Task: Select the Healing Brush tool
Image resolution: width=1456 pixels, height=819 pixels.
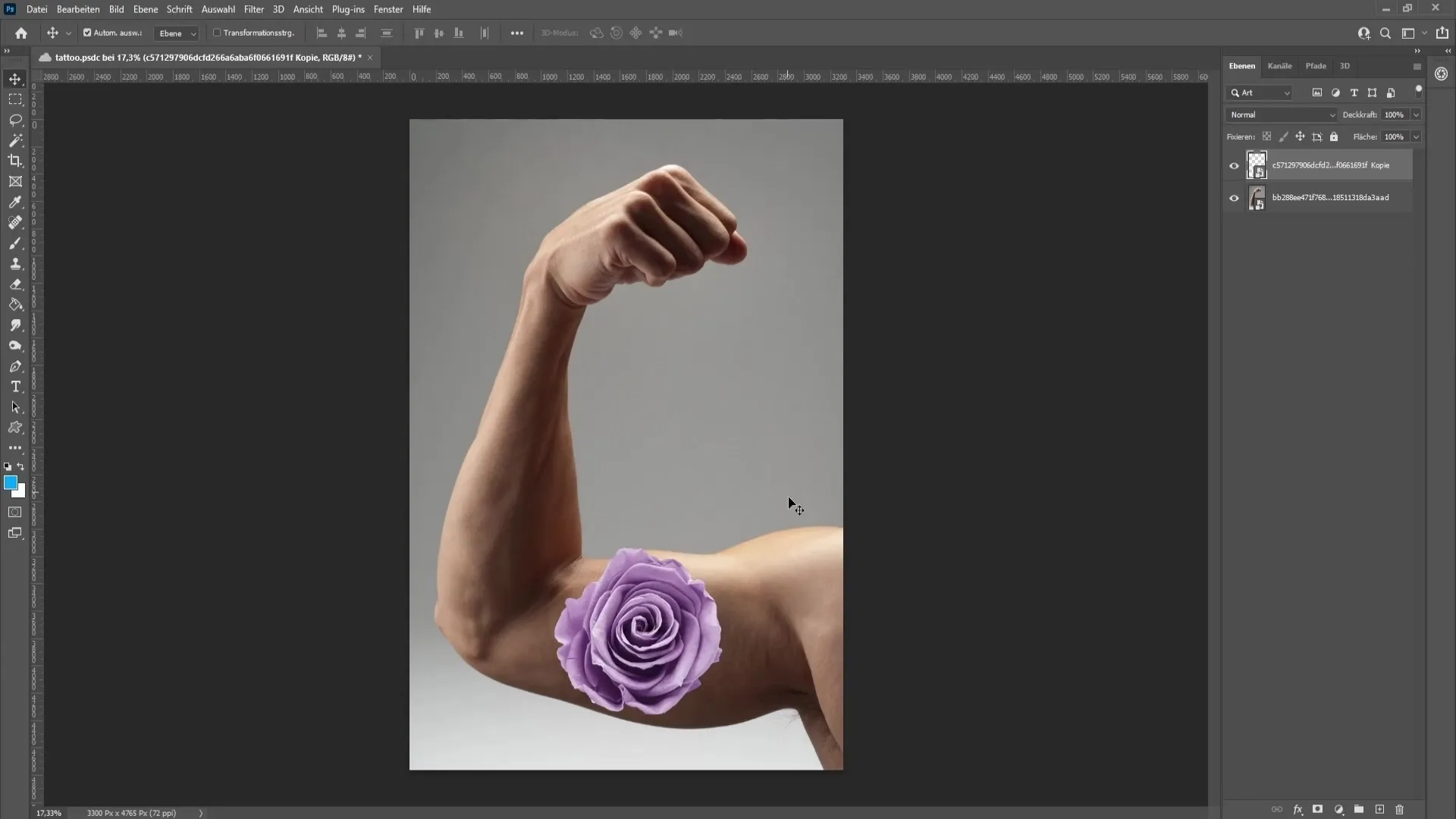Action: pyautogui.click(x=15, y=222)
